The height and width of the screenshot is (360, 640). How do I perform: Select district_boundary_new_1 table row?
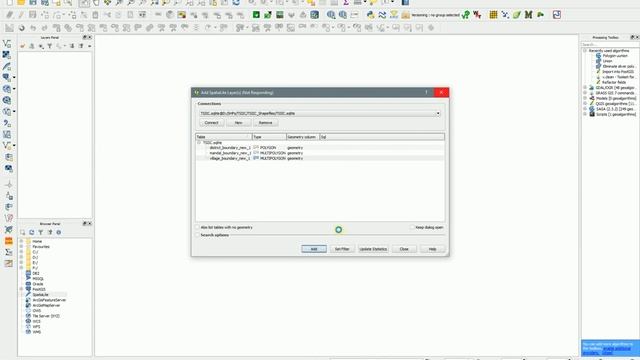(x=320, y=147)
